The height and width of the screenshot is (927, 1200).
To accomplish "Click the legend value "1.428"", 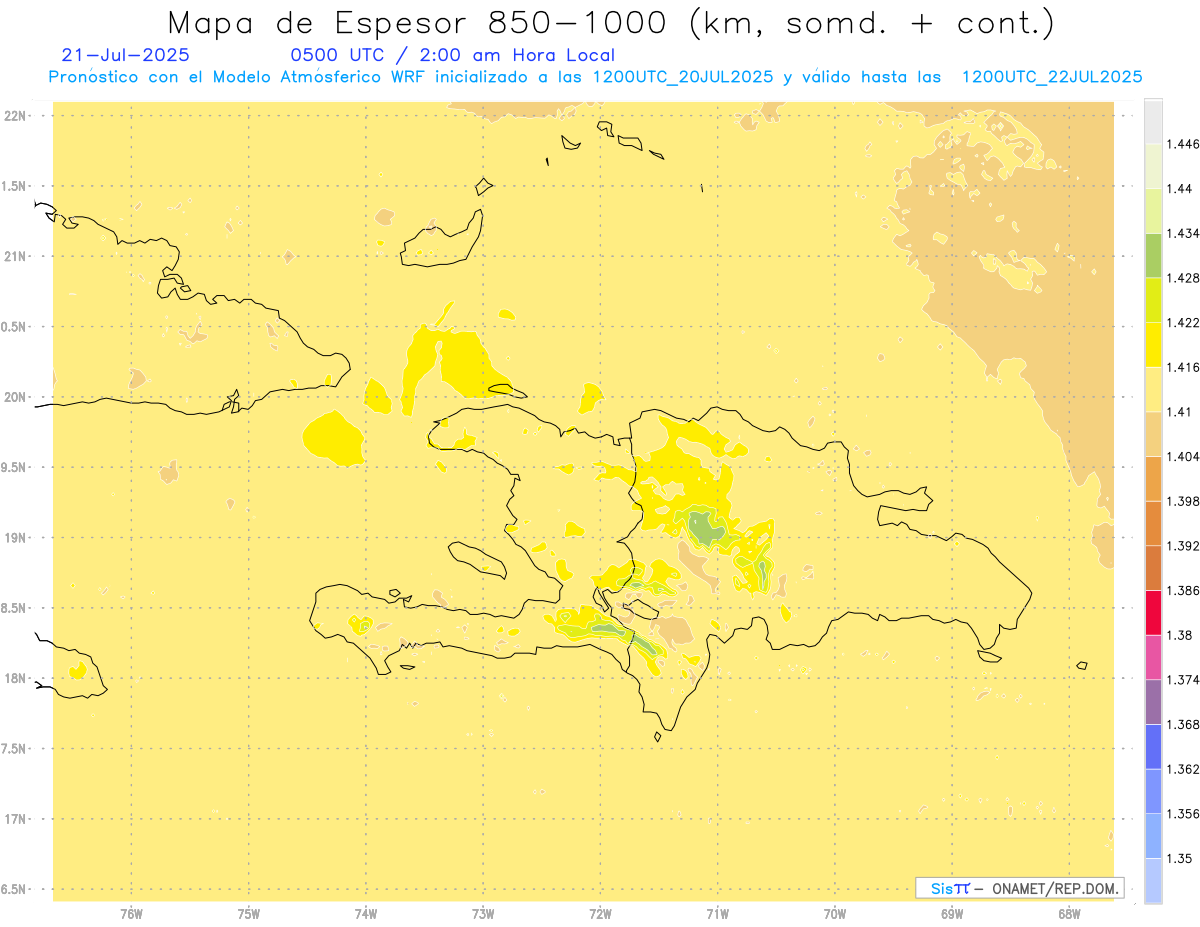I will [1182, 278].
